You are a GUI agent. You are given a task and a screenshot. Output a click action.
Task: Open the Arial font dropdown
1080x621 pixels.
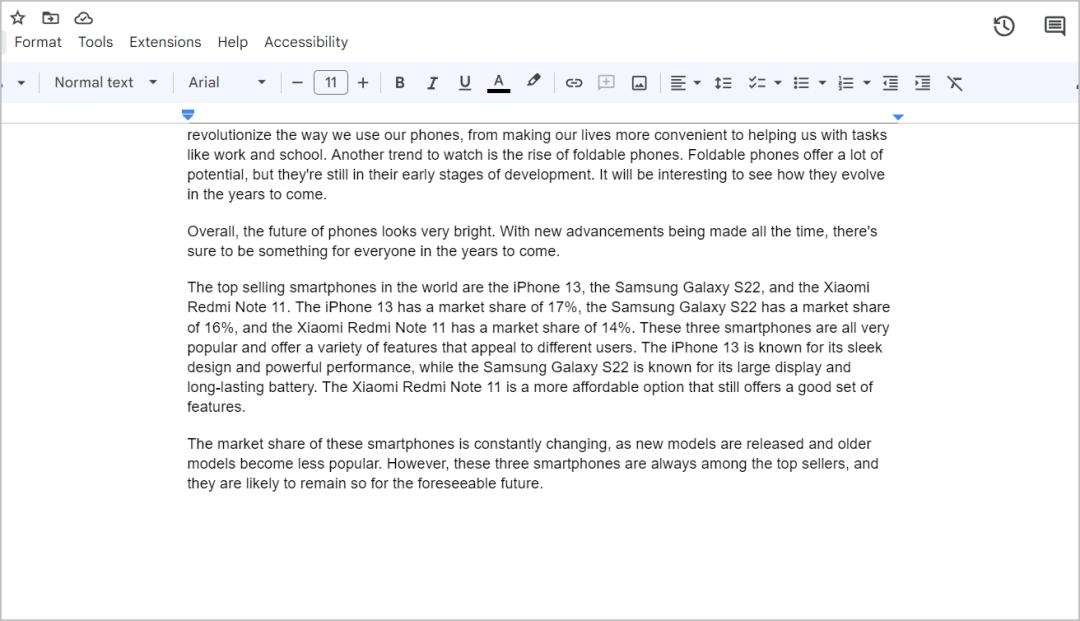pos(227,83)
